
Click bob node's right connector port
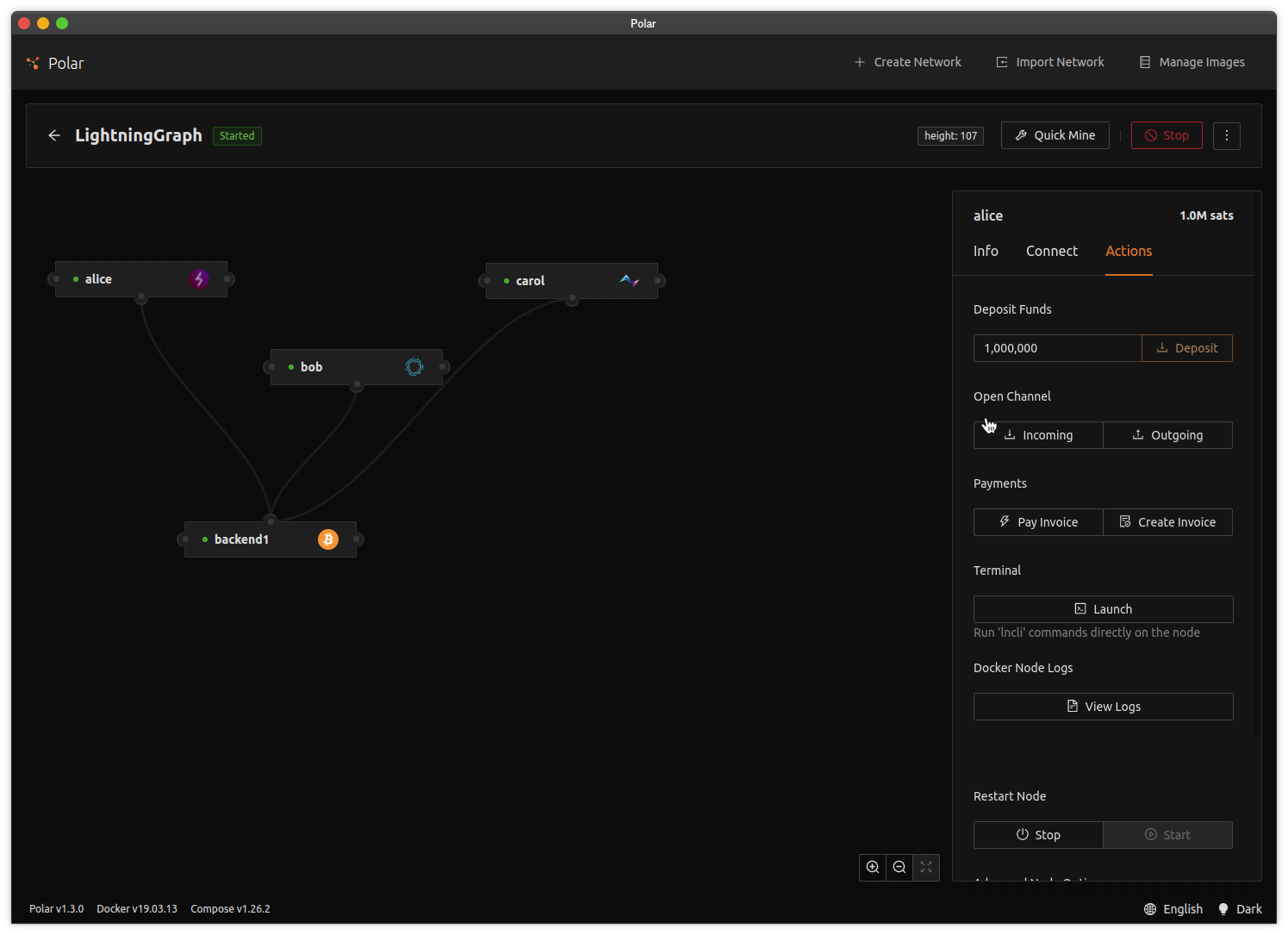443,367
